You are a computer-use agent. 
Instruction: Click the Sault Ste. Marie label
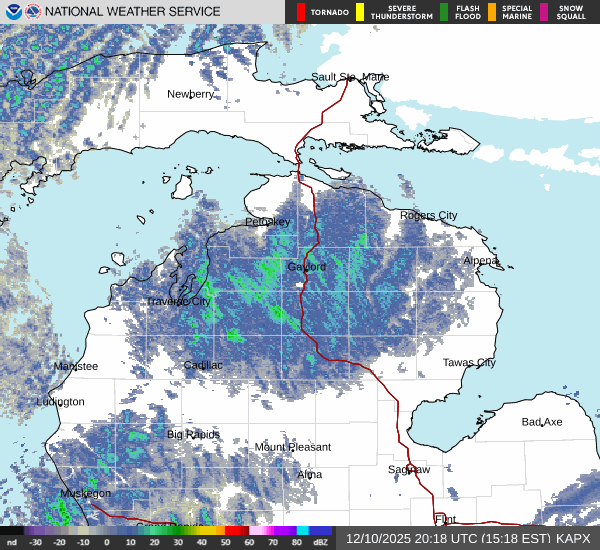350,77
